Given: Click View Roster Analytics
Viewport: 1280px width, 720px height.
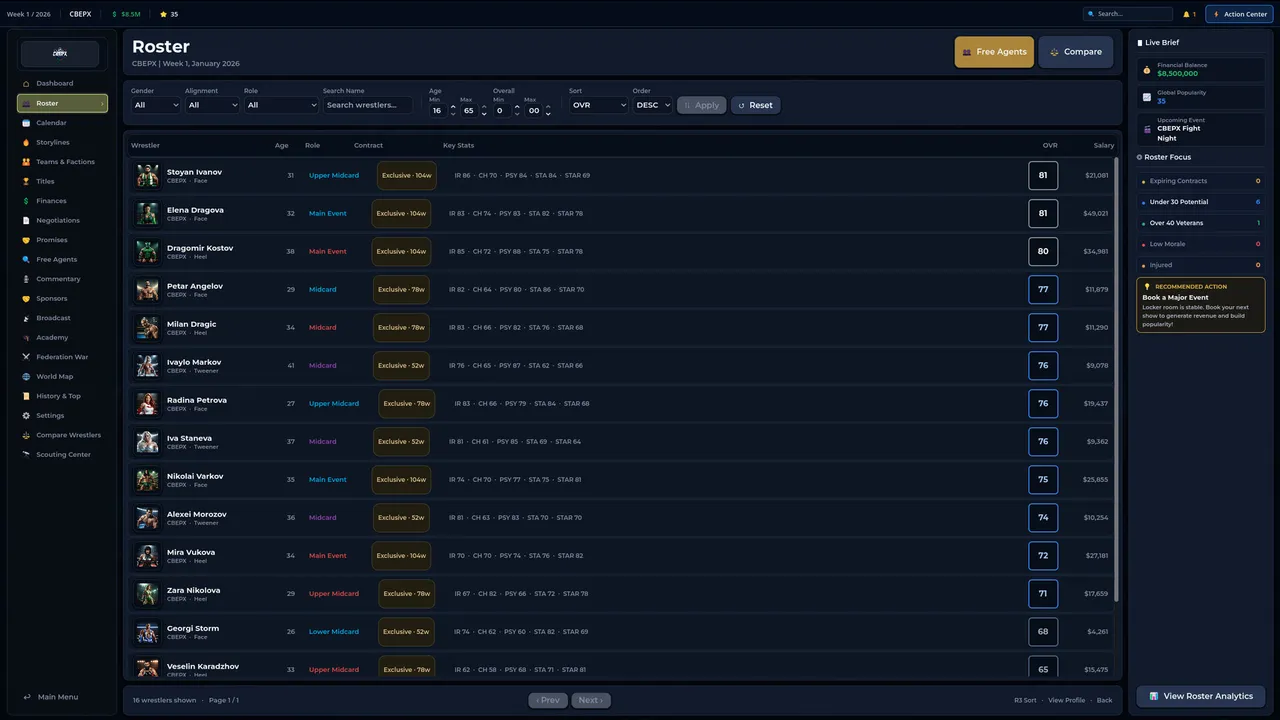Looking at the screenshot, I should click(1201, 696).
